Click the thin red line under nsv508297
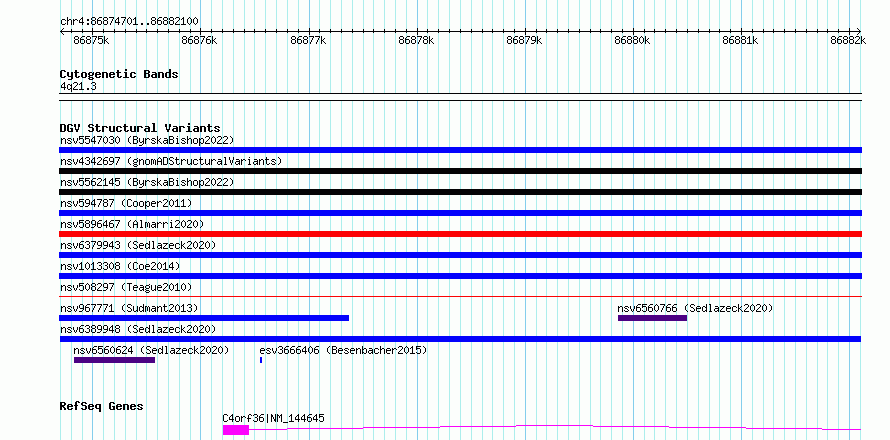Image resolution: width=890 pixels, height=440 pixels. tap(460, 296)
